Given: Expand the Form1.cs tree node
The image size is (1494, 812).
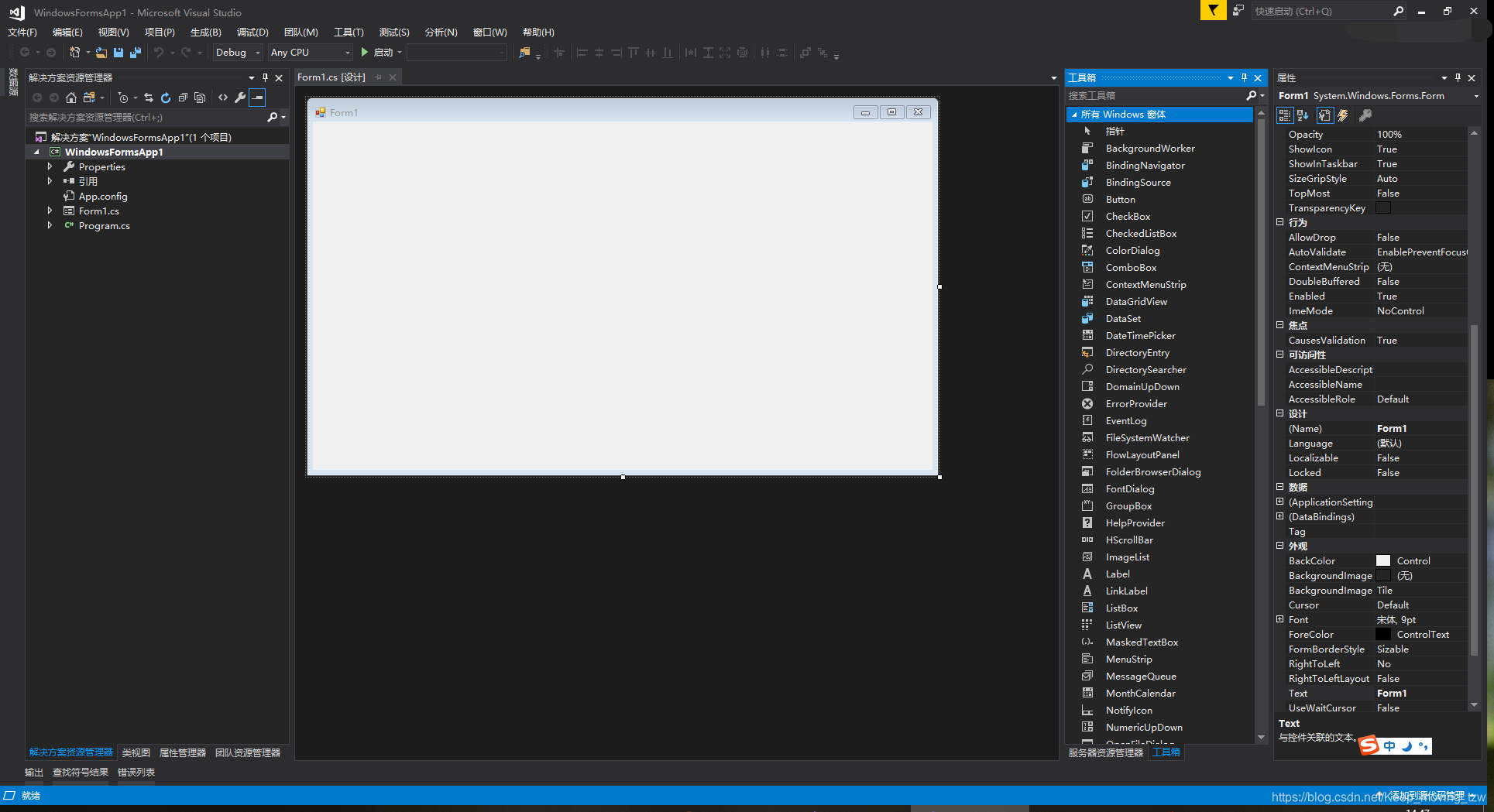Looking at the screenshot, I should point(50,211).
